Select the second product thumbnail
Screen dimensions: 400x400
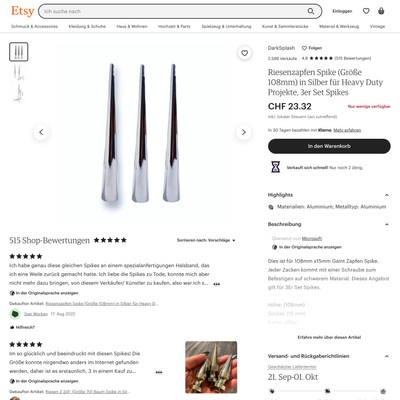point(19,72)
